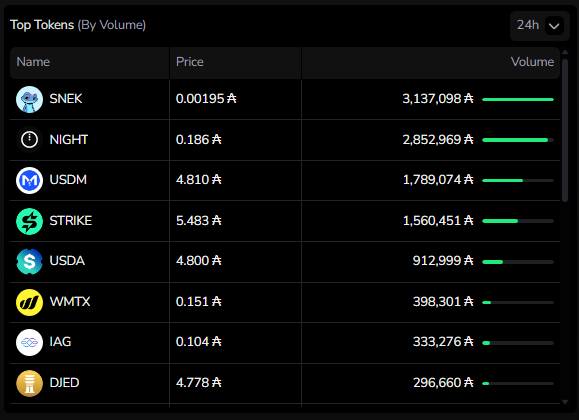Click the WMTX volume progress bar
The width and height of the screenshot is (579, 420).
point(518,303)
